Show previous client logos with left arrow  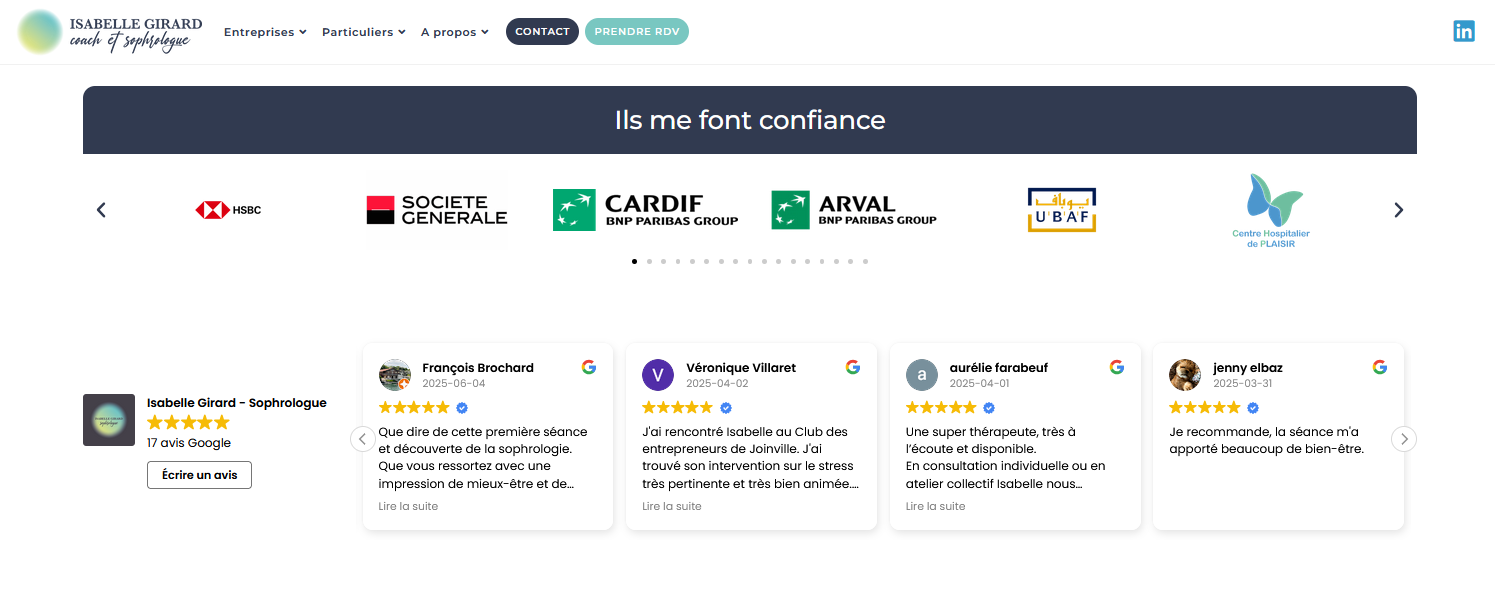coord(101,210)
